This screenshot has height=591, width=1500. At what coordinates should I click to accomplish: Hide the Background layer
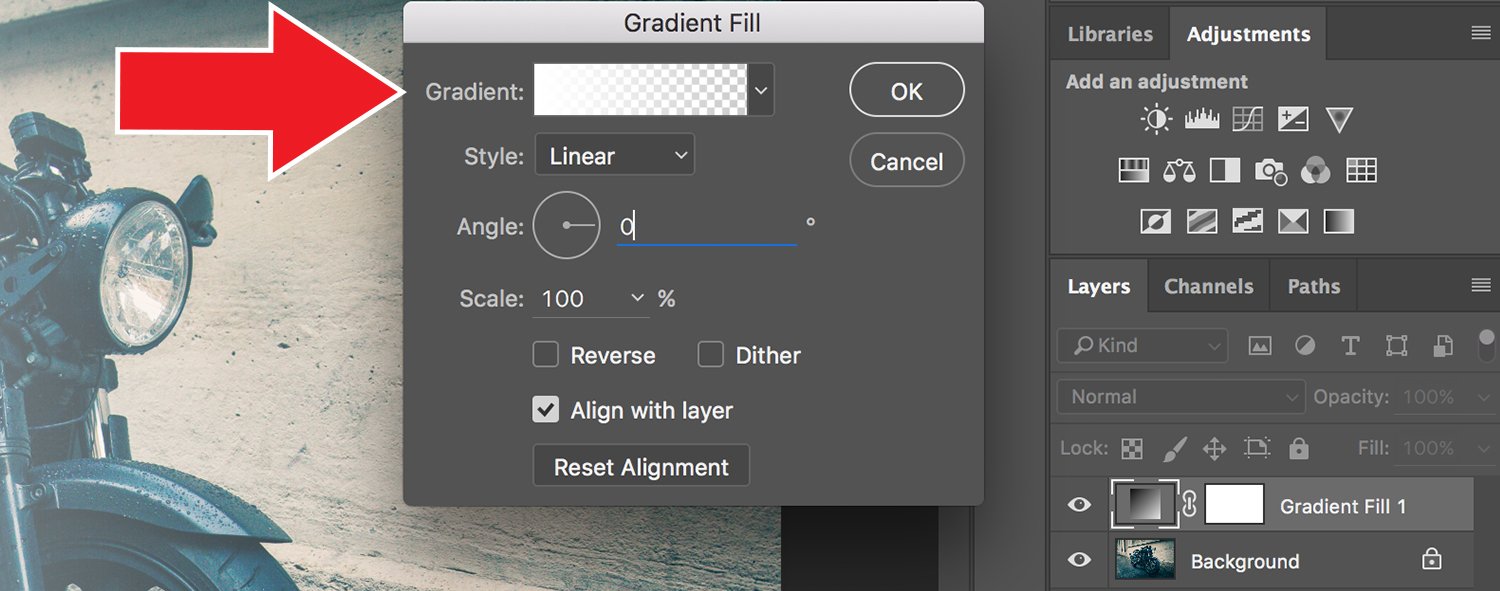1079,560
